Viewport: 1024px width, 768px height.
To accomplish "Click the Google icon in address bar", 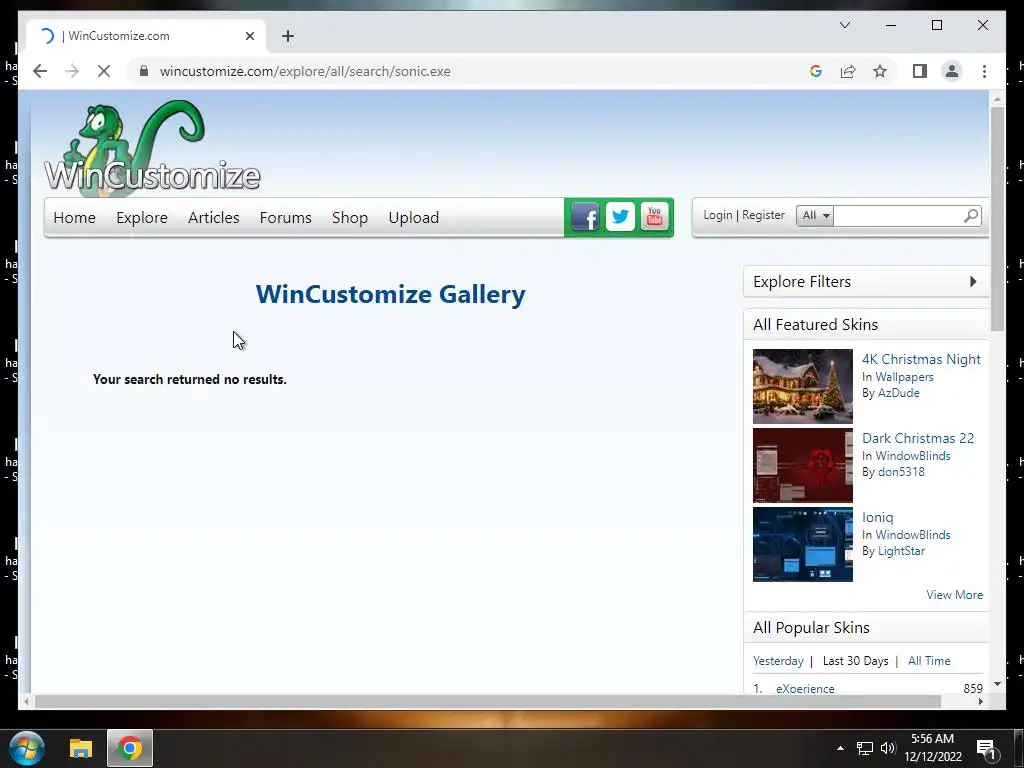I will tap(816, 71).
